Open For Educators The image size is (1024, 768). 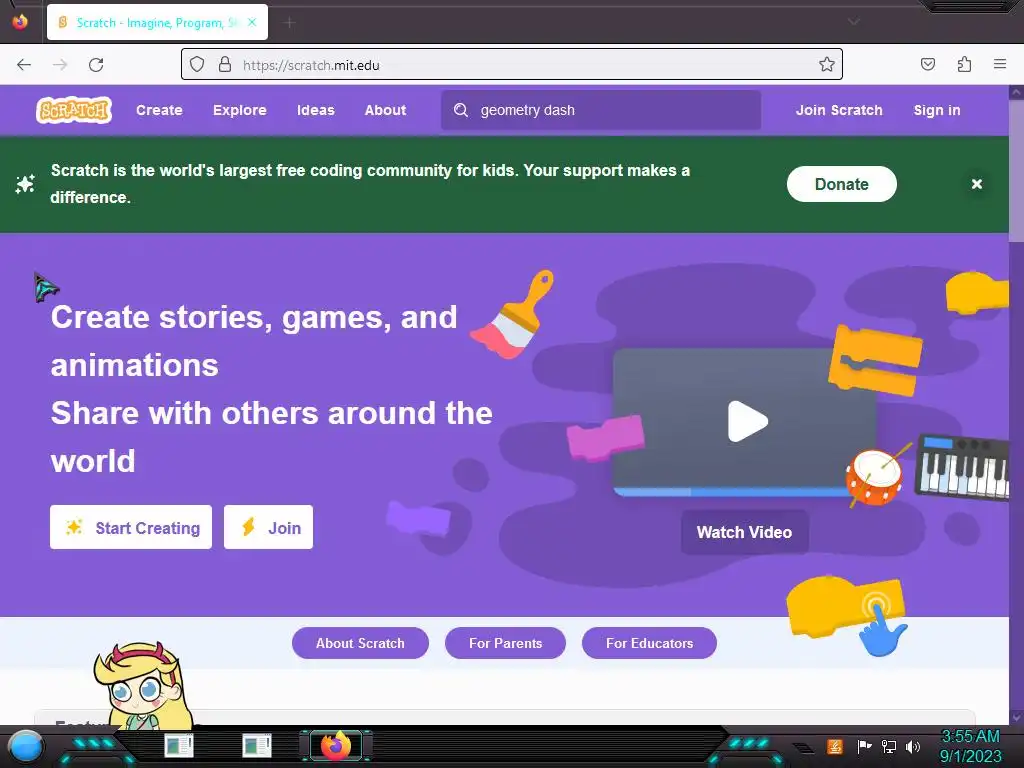coord(649,643)
